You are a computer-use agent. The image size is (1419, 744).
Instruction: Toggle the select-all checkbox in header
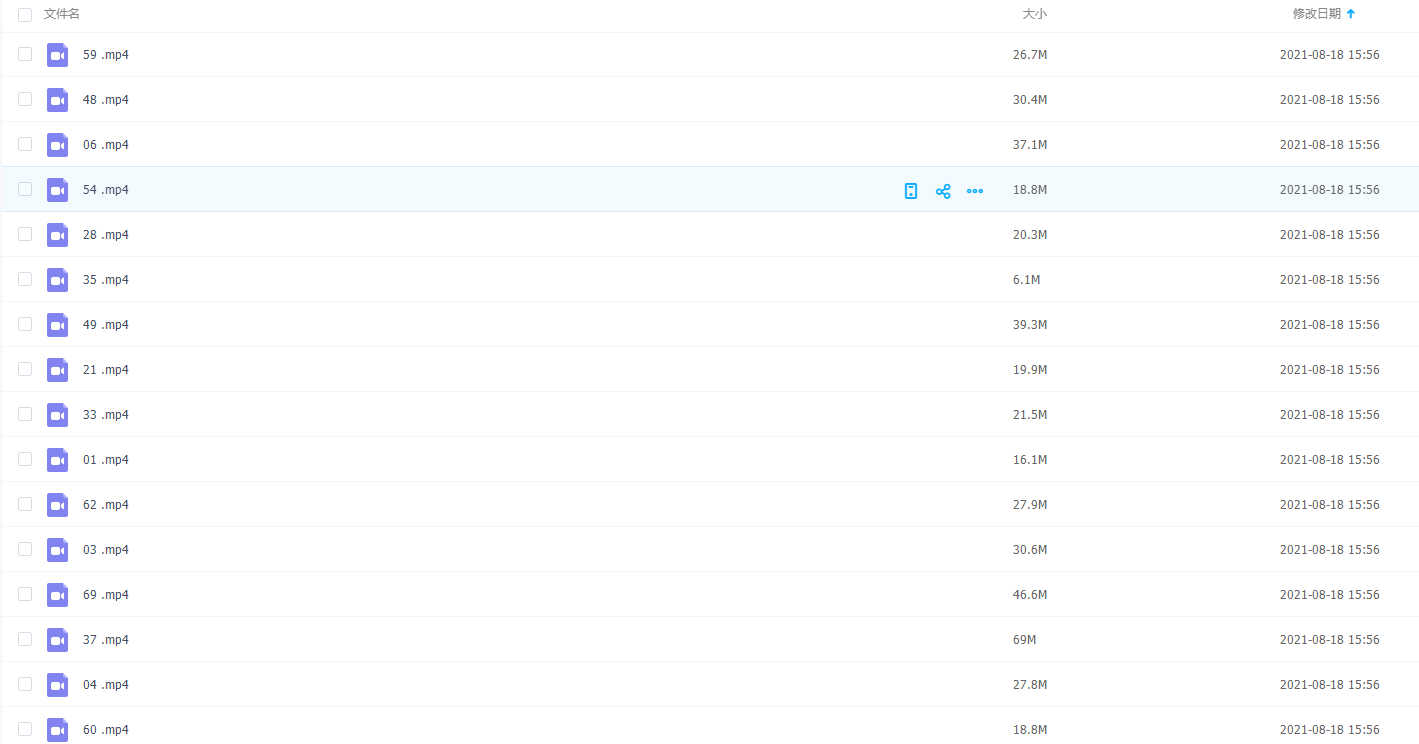click(25, 15)
